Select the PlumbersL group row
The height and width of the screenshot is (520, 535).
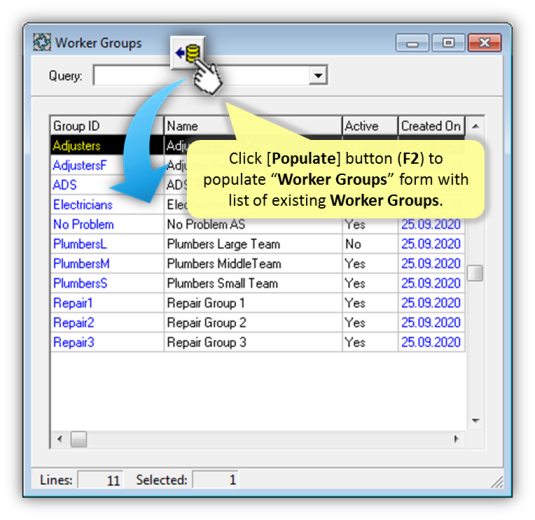click(258, 244)
